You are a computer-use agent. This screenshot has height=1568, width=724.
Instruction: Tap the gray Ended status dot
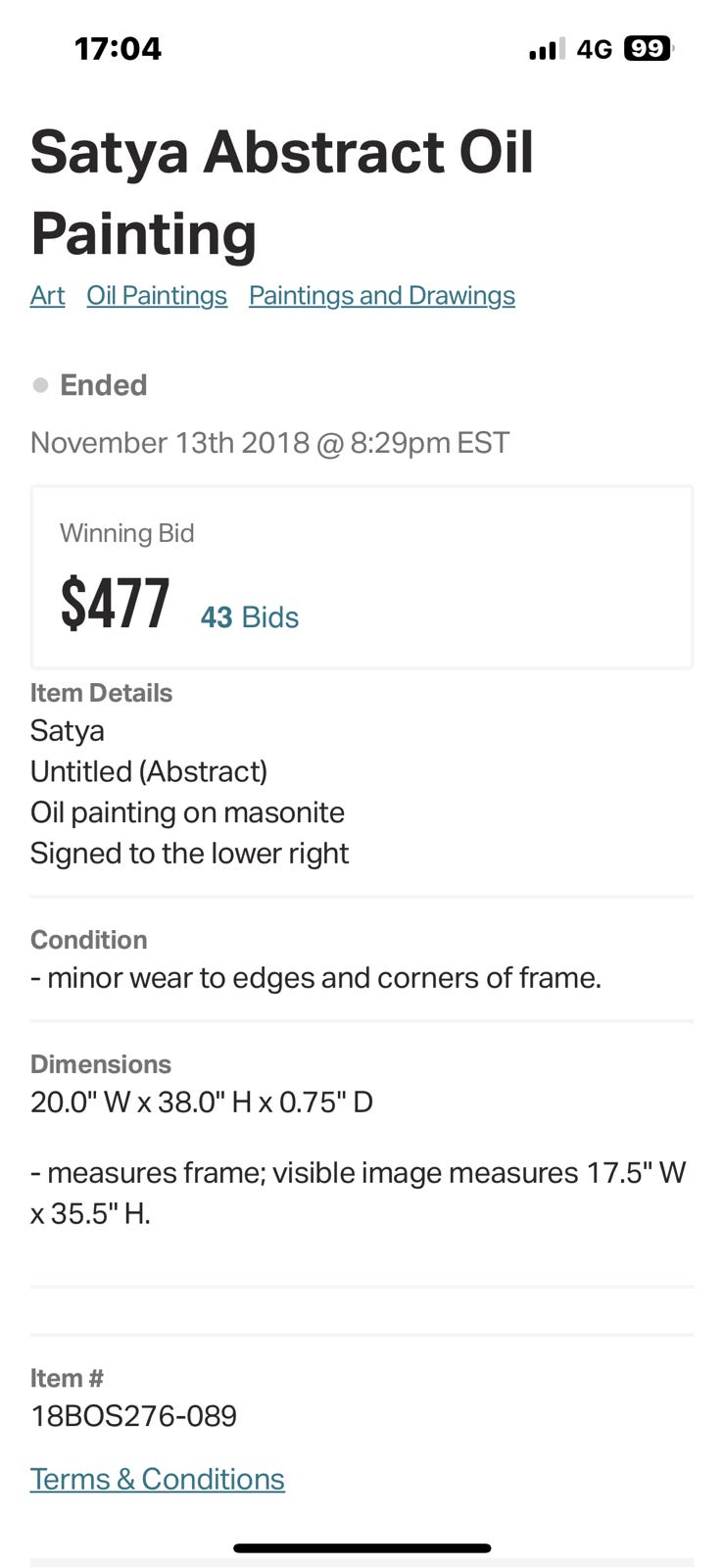pyautogui.click(x=40, y=385)
